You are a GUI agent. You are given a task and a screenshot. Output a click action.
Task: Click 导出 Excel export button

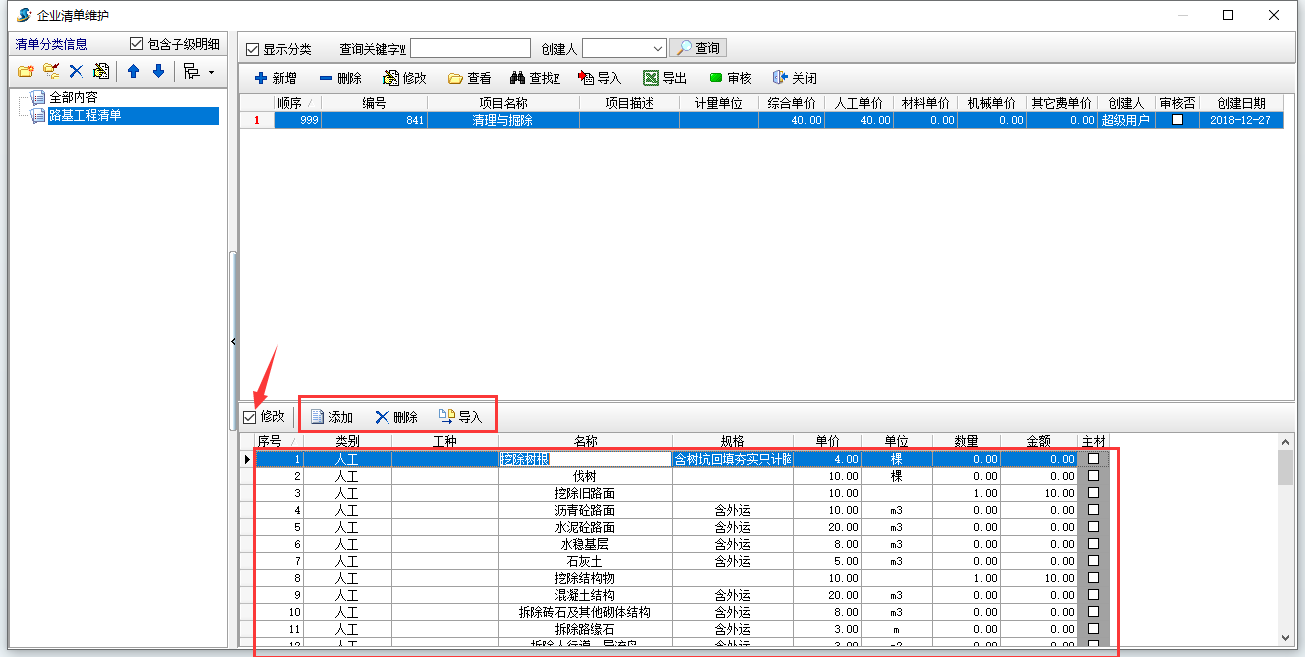[665, 78]
